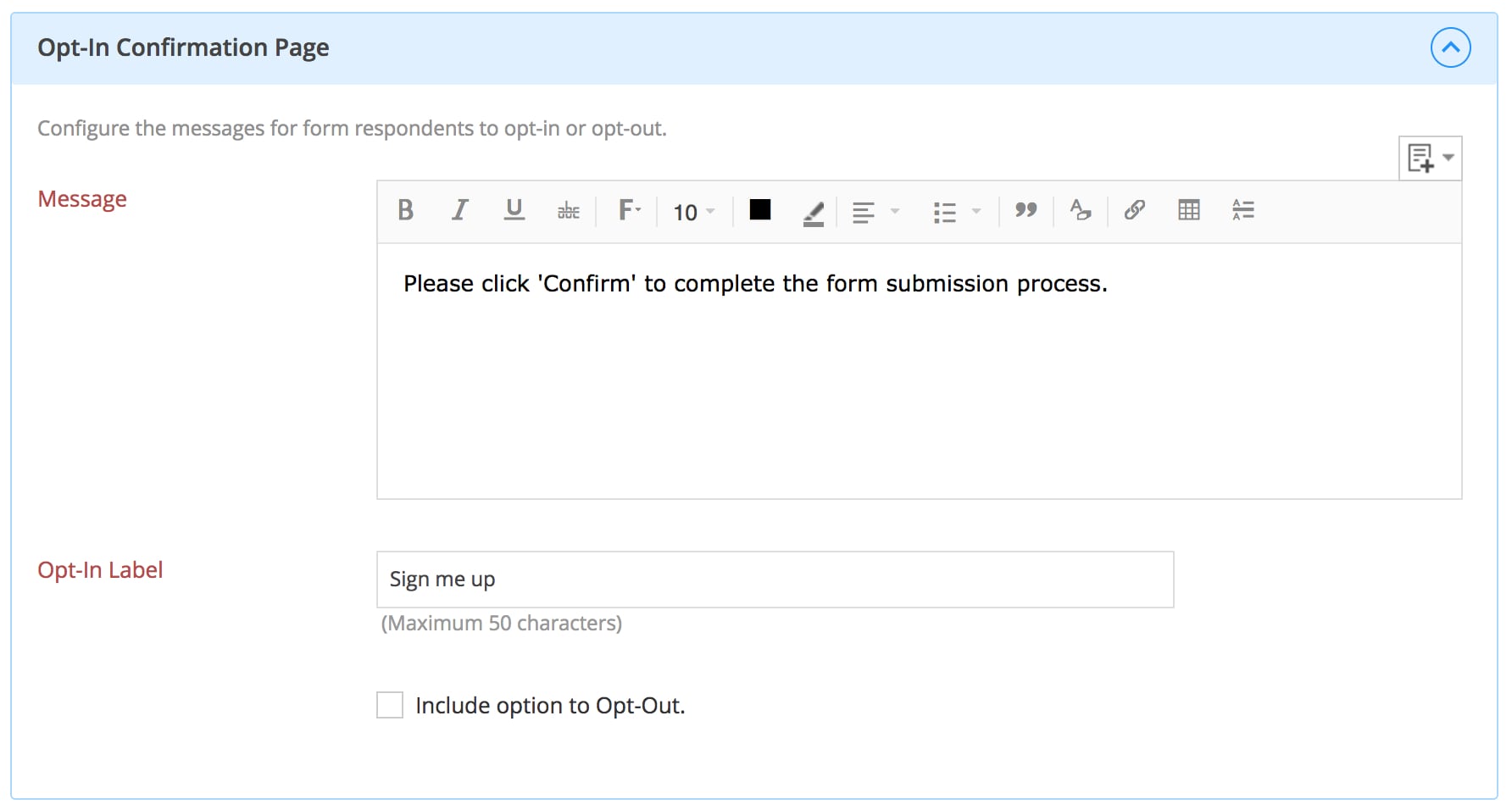Image resolution: width=1512 pixels, height=810 pixels.
Task: Apply blockquote formatting to the text
Action: point(1026,211)
